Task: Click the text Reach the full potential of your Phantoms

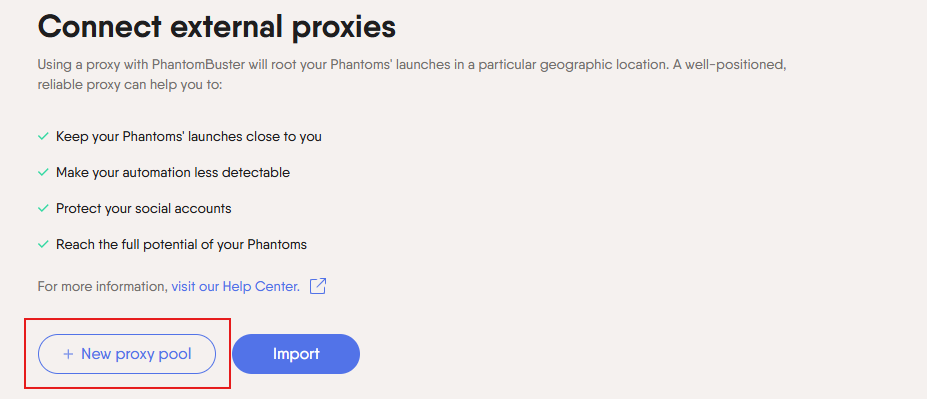Action: [x=181, y=244]
